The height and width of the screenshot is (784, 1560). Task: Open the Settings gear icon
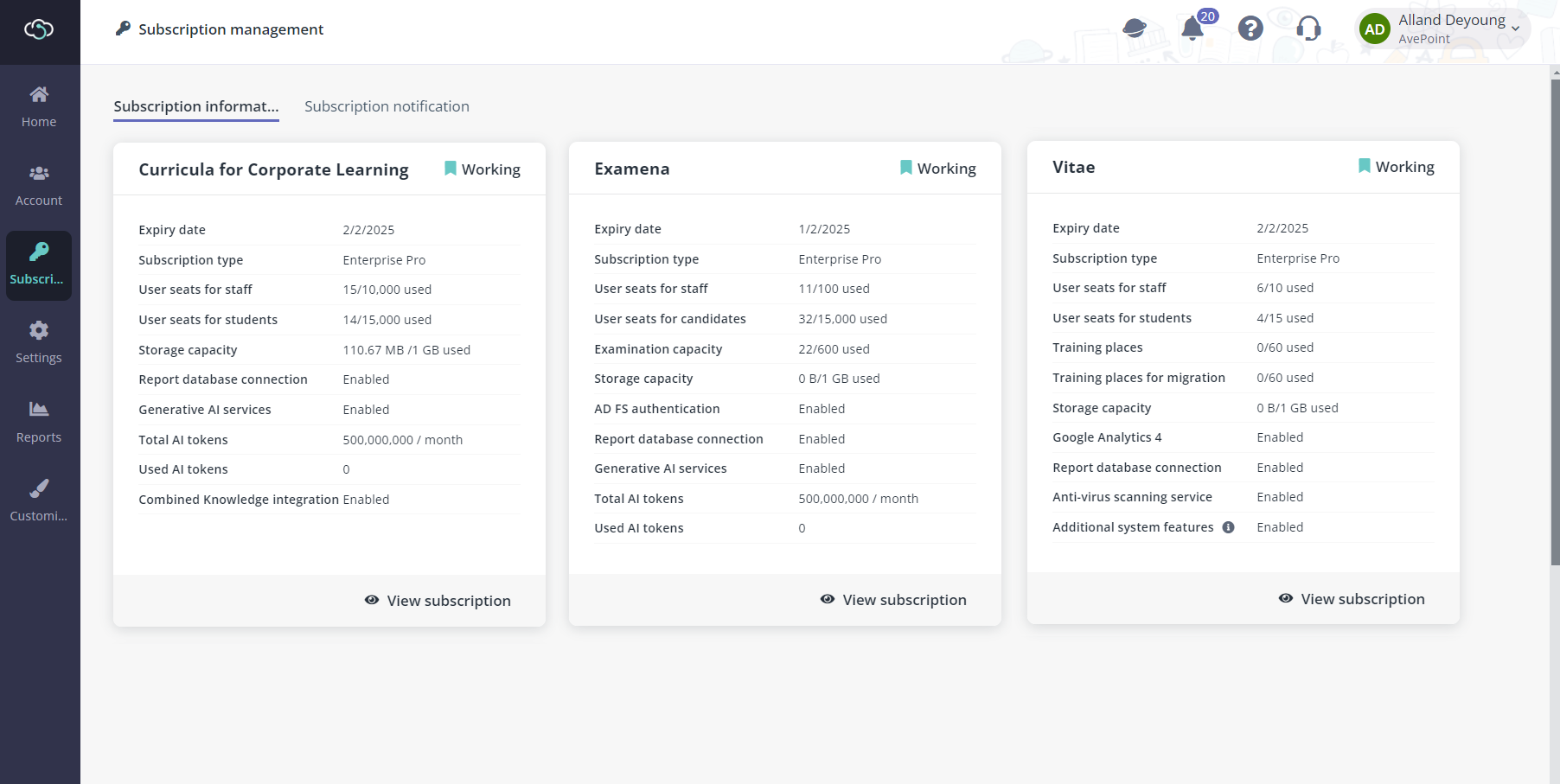point(39,330)
